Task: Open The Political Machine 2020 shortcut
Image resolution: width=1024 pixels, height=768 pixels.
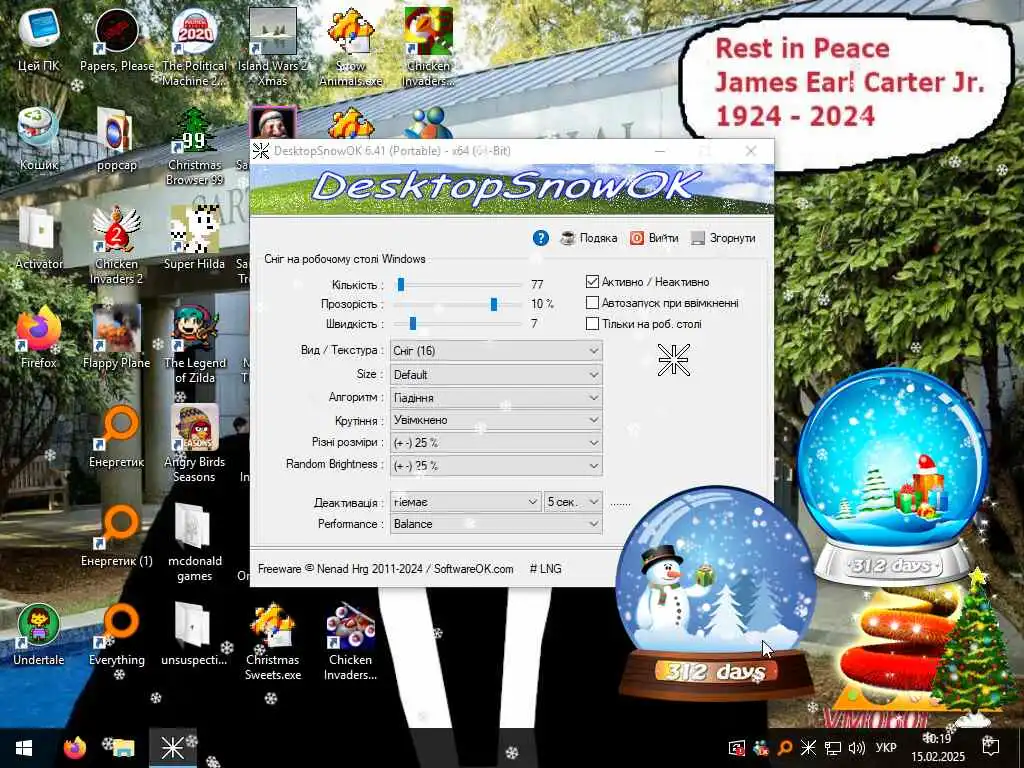Action: [195, 47]
